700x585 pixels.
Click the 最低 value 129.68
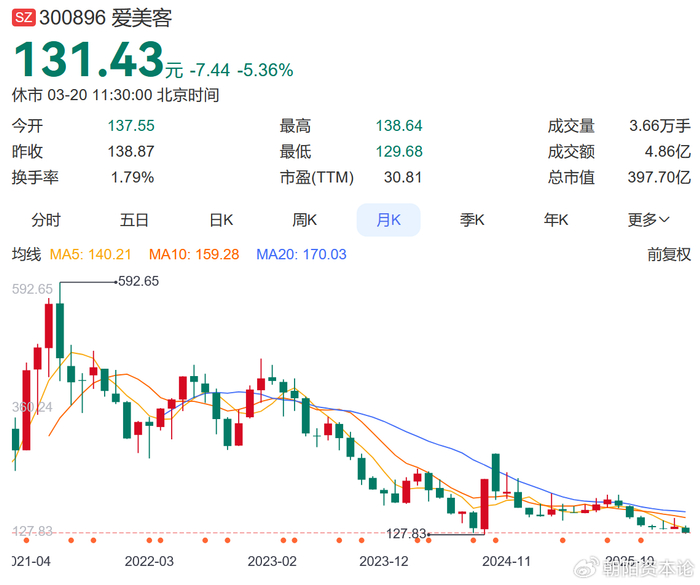[x=399, y=152]
